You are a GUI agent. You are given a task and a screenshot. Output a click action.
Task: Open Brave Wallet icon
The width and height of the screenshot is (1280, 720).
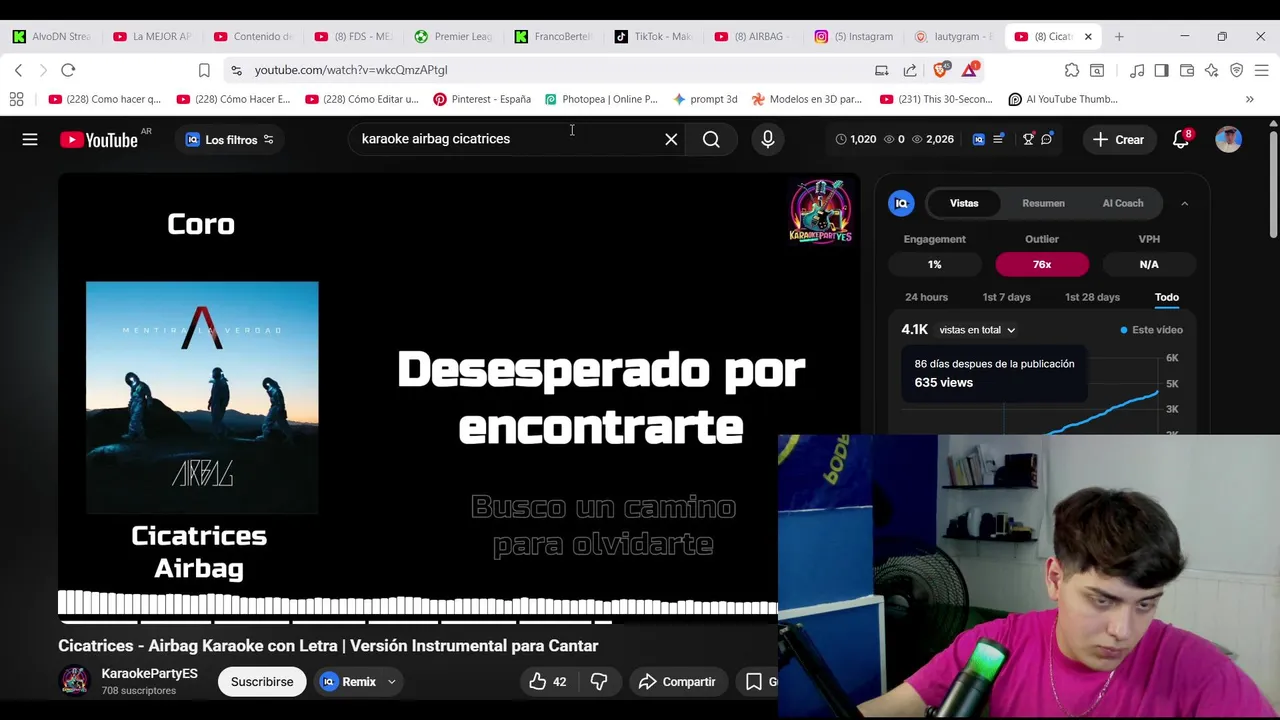pyautogui.click(x=1187, y=70)
